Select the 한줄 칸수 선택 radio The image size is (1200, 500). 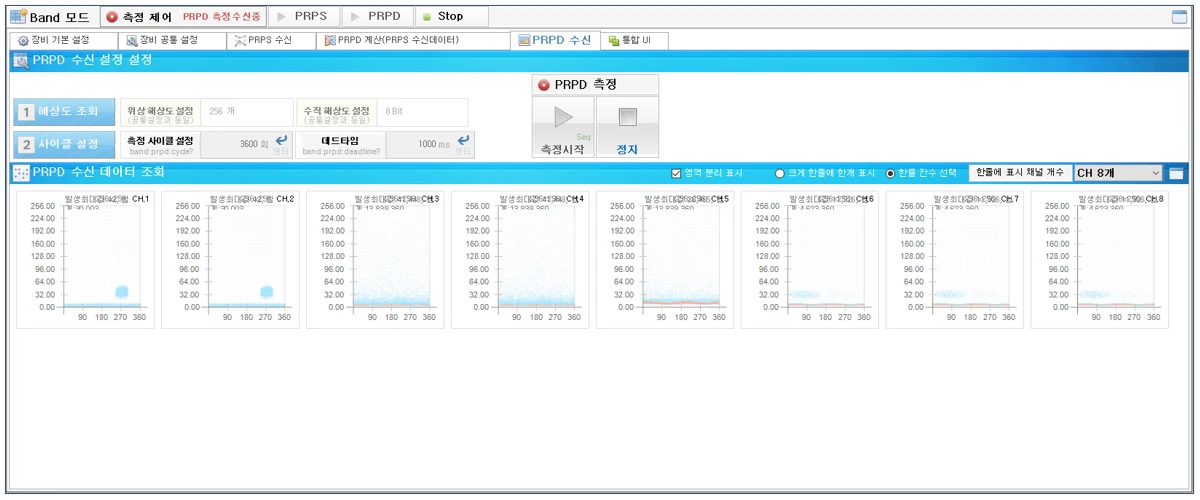891,173
